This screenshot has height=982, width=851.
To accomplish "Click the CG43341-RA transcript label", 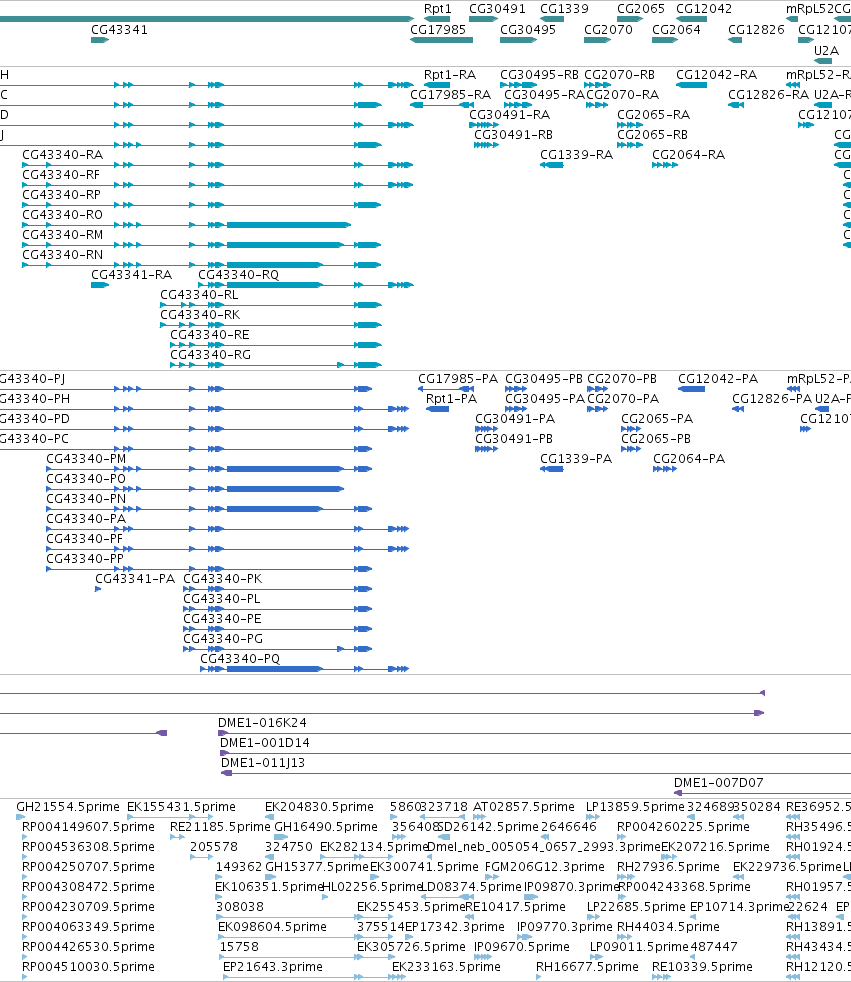I will (x=132, y=275).
